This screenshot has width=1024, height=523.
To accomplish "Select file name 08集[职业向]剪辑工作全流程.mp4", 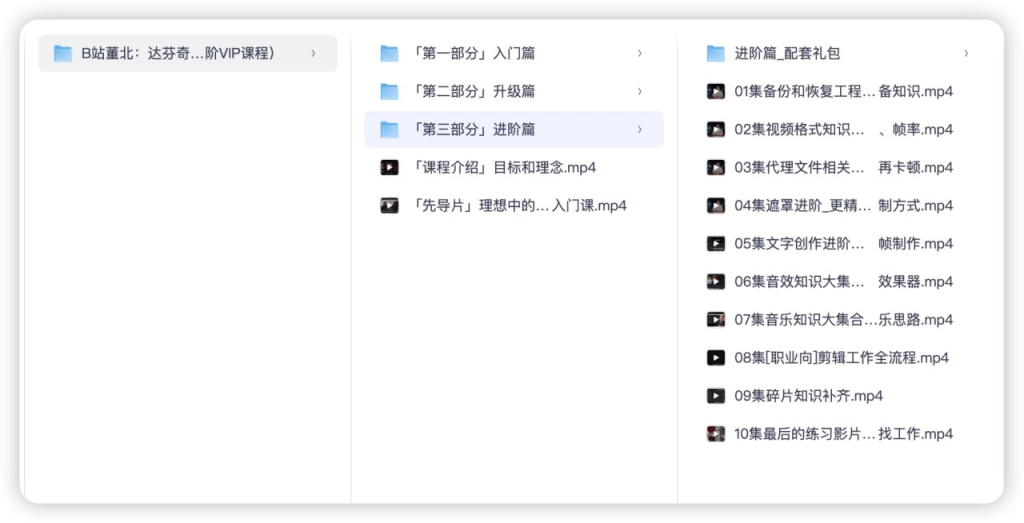I will [842, 358].
